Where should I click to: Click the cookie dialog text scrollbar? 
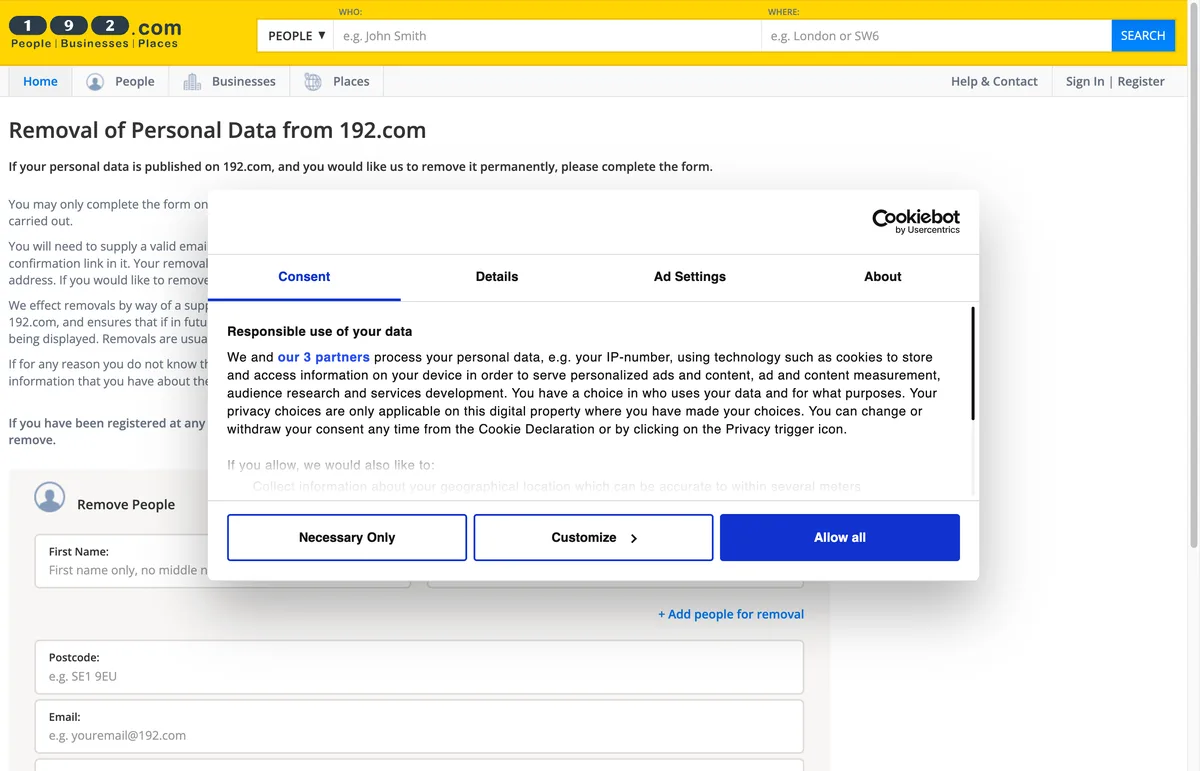pos(972,364)
